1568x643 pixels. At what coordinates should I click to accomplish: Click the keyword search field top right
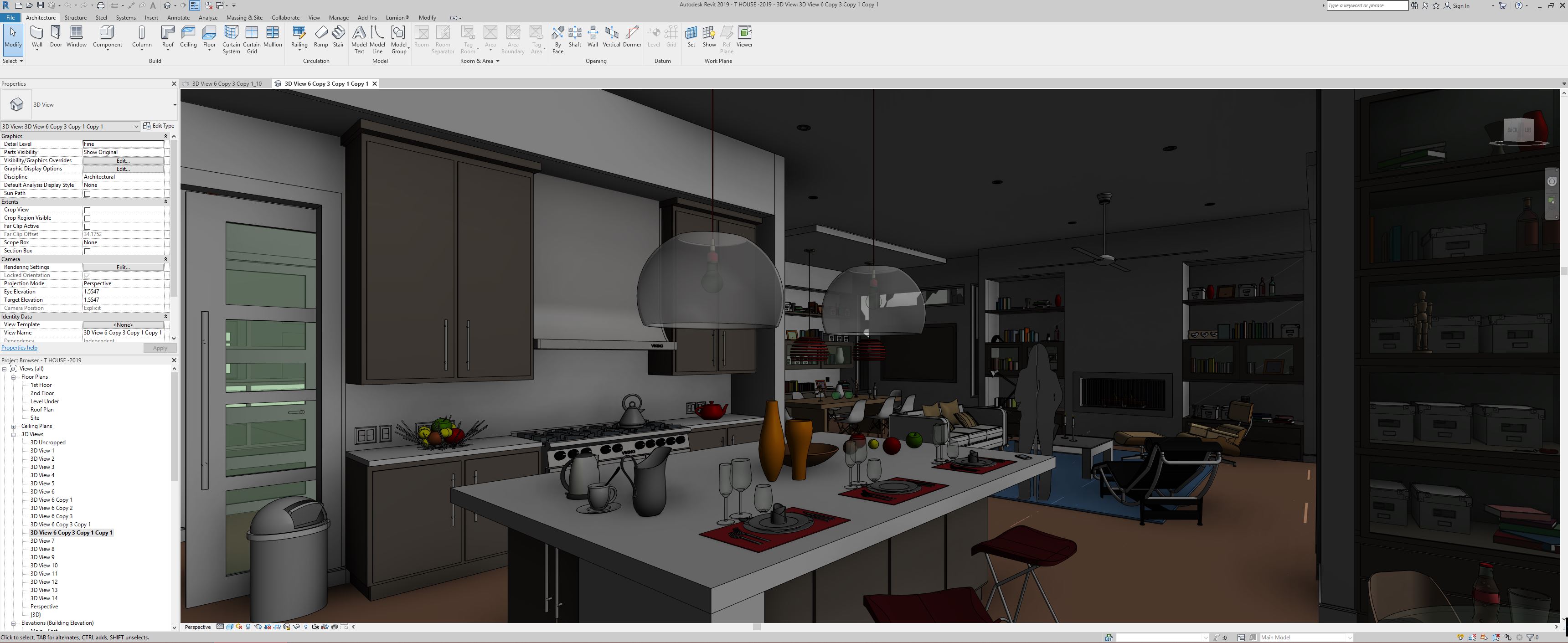[x=1367, y=5]
